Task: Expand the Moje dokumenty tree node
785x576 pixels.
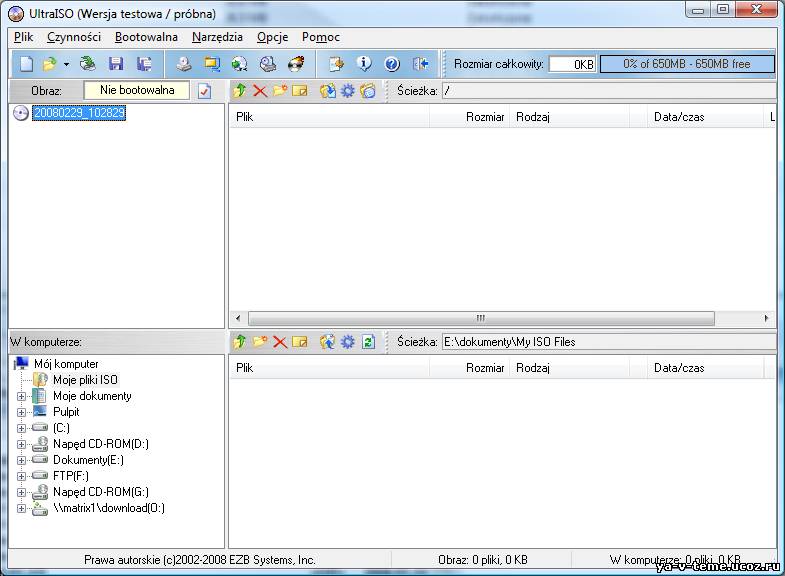Action: coord(21,396)
